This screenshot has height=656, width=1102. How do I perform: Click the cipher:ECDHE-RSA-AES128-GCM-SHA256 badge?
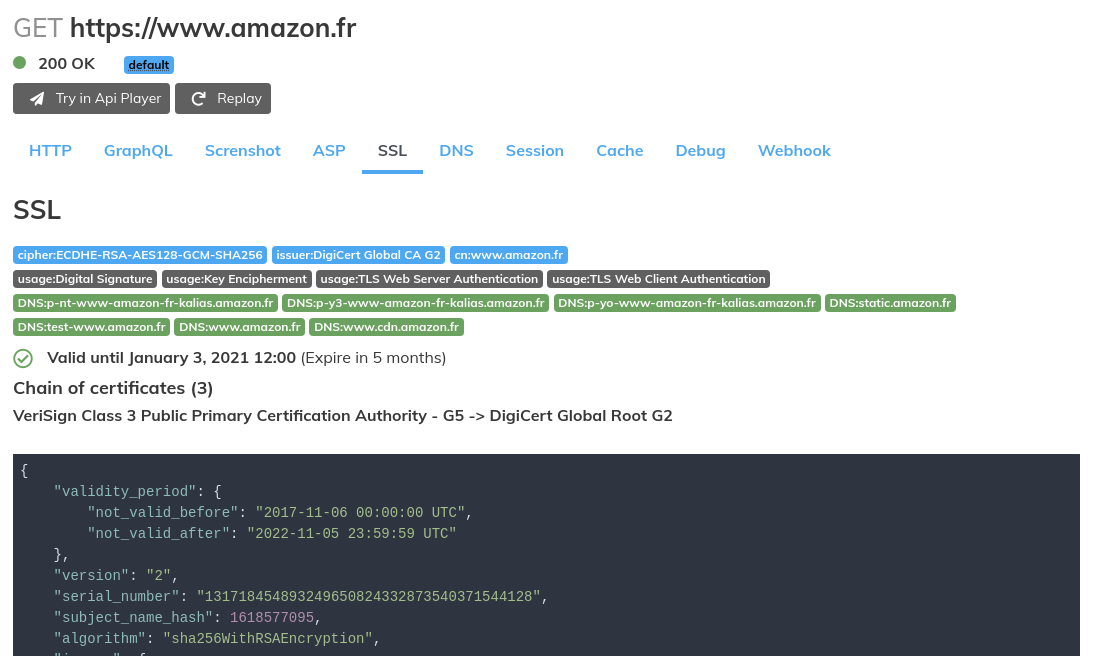(140, 255)
